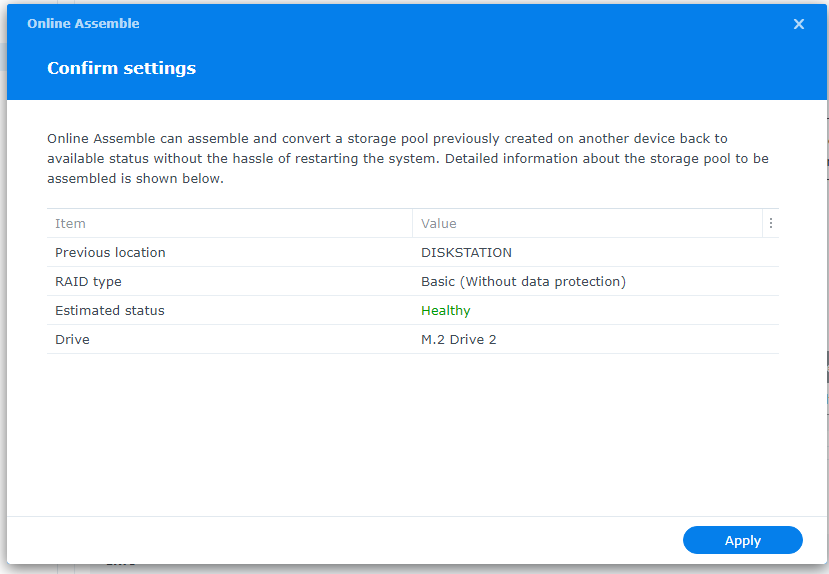Click the M.2 Drive 2 value
The image size is (829, 574).
point(458,340)
